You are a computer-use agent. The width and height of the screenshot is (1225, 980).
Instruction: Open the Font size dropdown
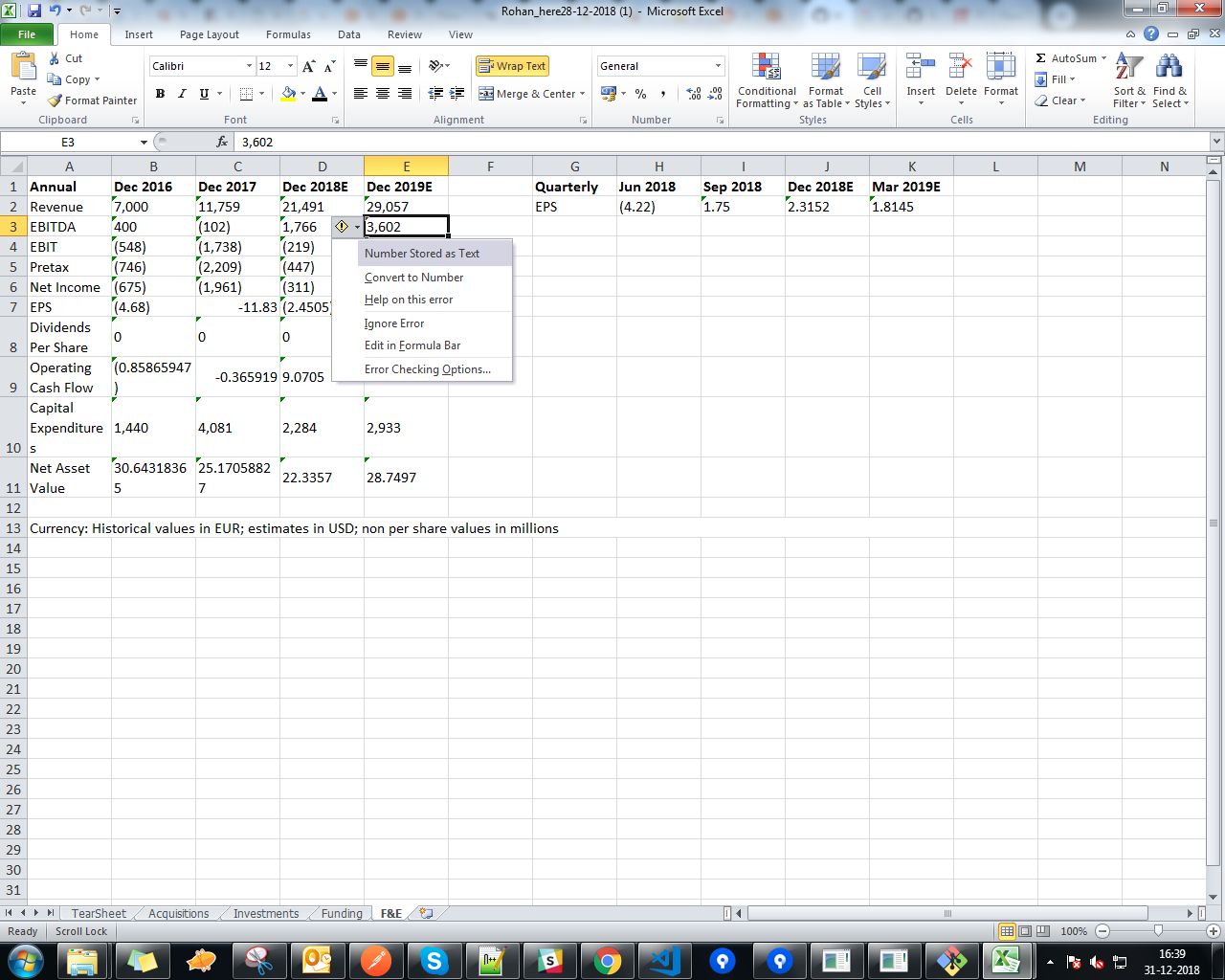291,66
